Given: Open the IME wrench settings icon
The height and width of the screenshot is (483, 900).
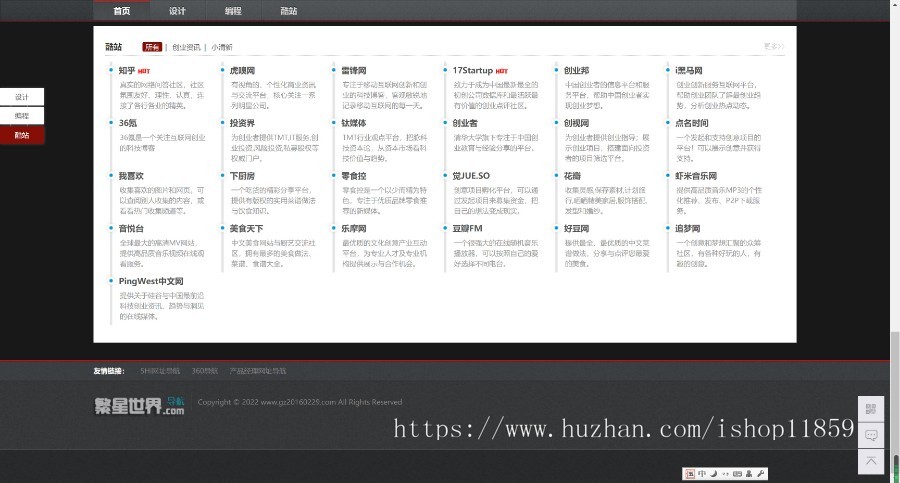Looking at the screenshot, I should click(x=761, y=474).
